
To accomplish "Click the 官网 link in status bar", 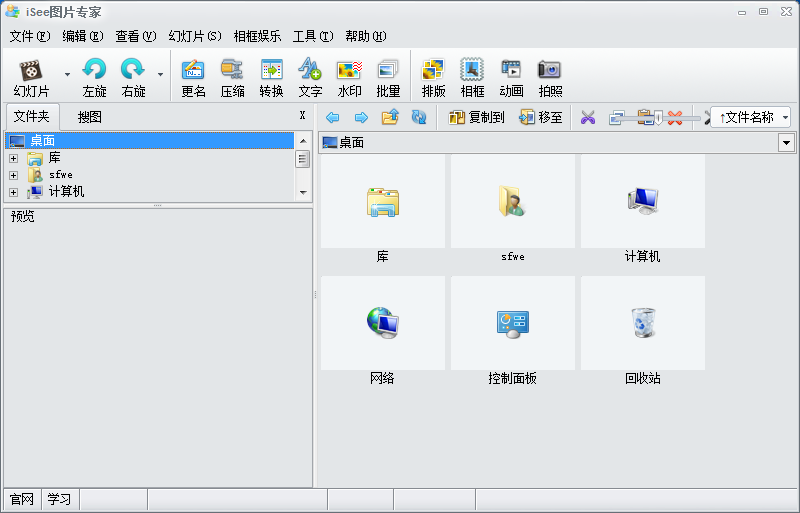I will click(x=21, y=499).
